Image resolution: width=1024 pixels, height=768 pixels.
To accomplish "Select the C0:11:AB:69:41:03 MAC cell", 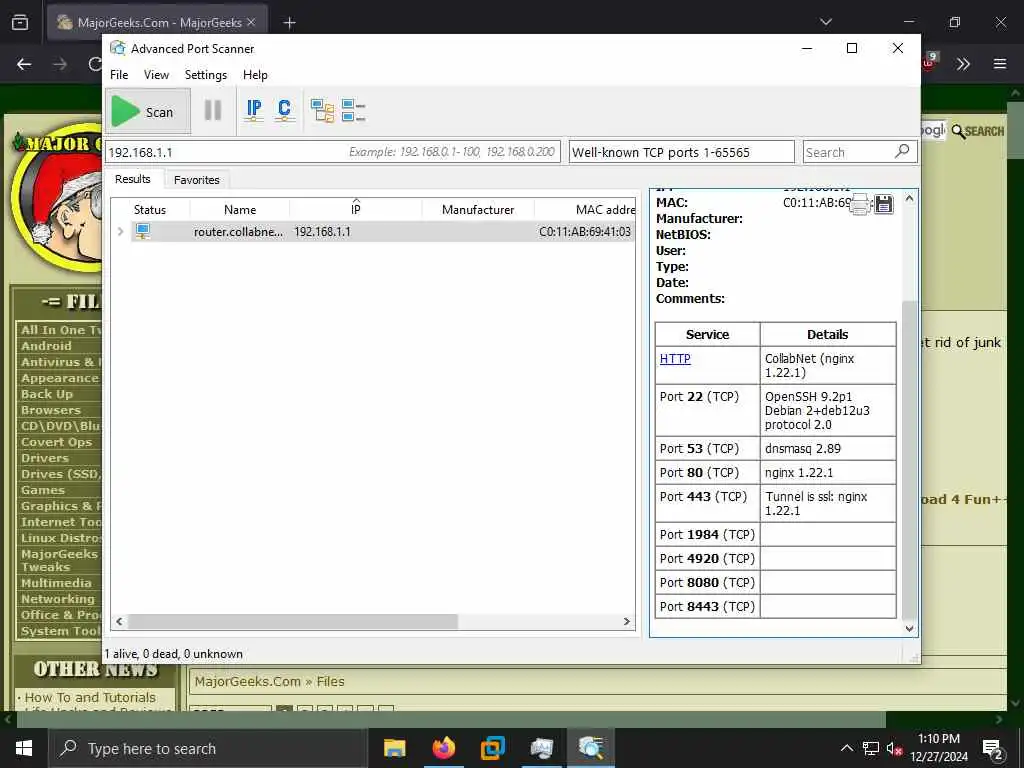I will (585, 232).
